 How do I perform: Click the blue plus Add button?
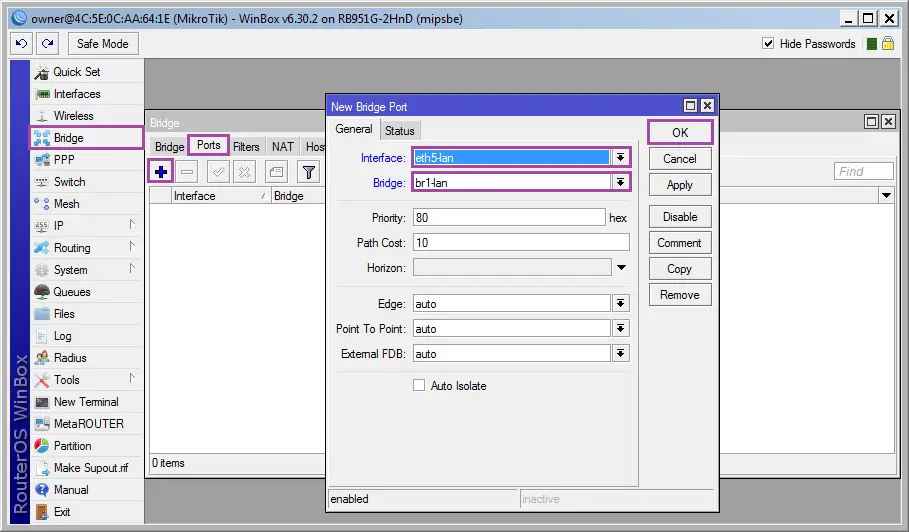tap(161, 172)
